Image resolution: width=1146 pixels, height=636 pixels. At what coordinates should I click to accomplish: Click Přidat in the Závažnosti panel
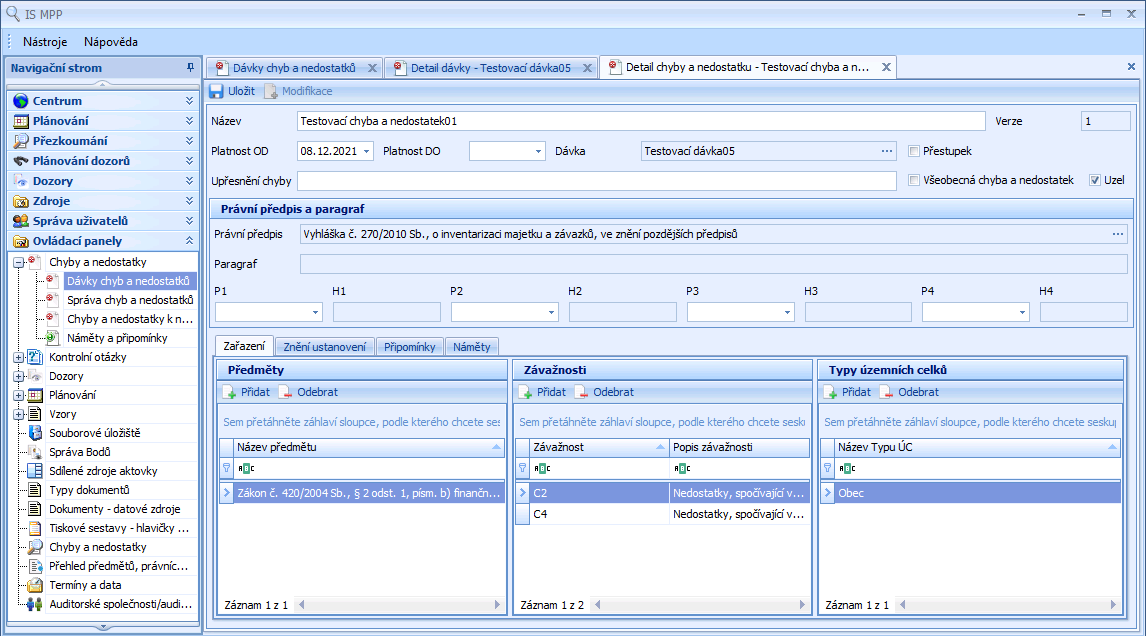coord(542,393)
